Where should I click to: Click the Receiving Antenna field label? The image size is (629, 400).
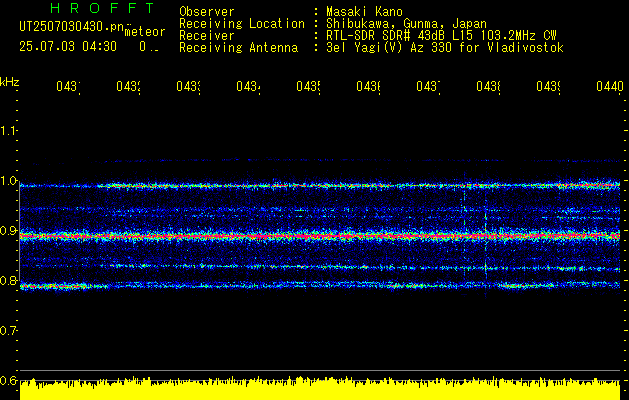pos(238,48)
